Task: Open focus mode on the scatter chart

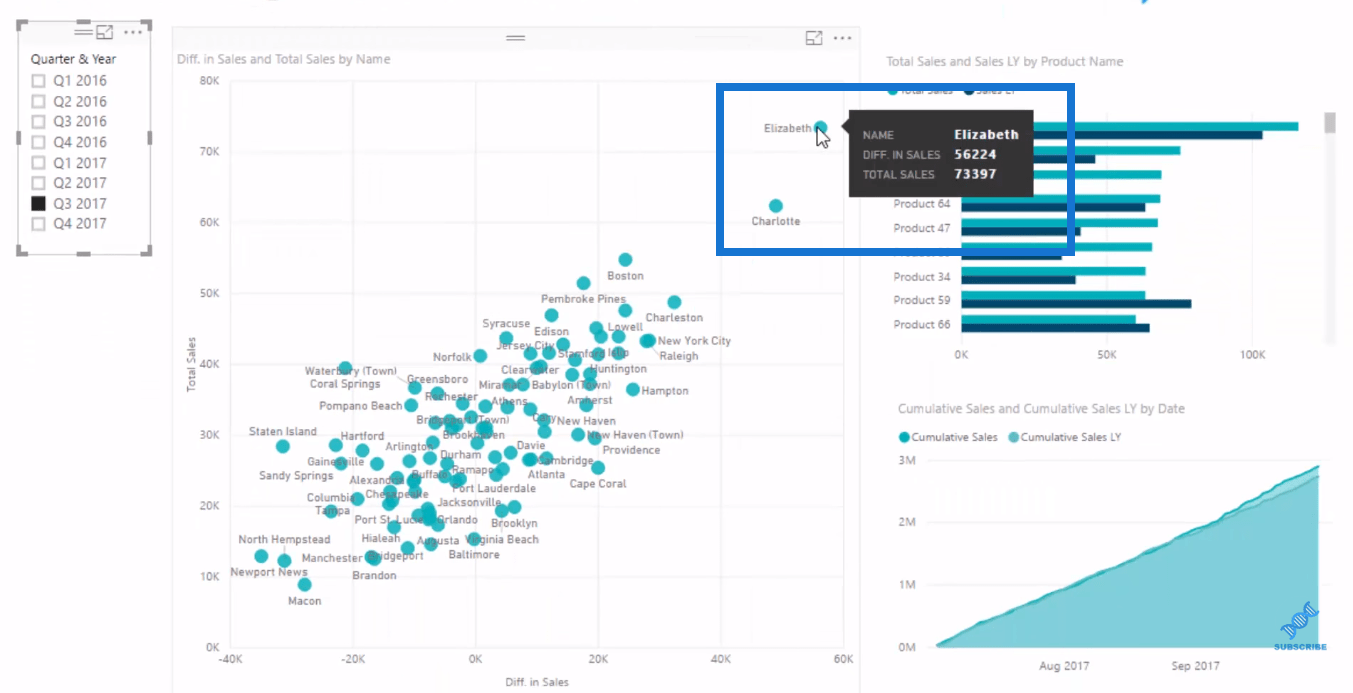Action: [814, 38]
